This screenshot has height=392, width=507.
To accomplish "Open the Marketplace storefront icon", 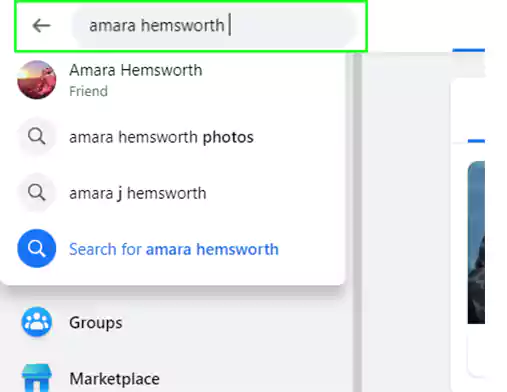I will (37, 378).
